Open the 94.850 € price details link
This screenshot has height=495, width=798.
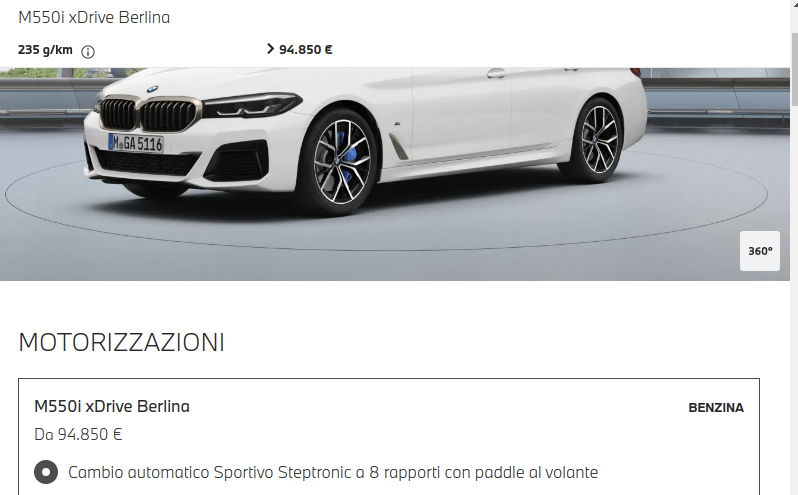click(x=305, y=49)
